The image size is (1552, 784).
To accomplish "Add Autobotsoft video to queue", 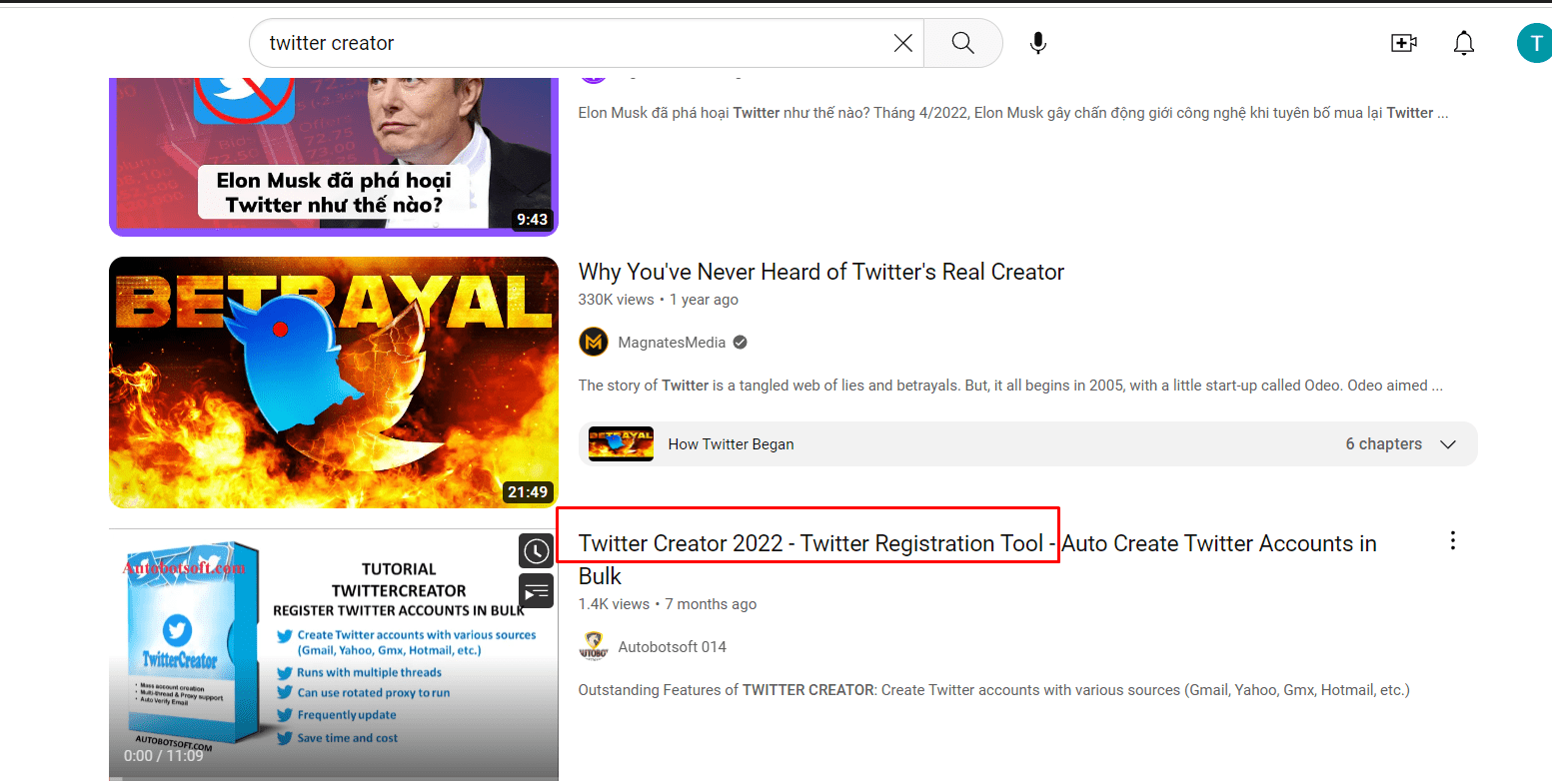I will [x=537, y=590].
